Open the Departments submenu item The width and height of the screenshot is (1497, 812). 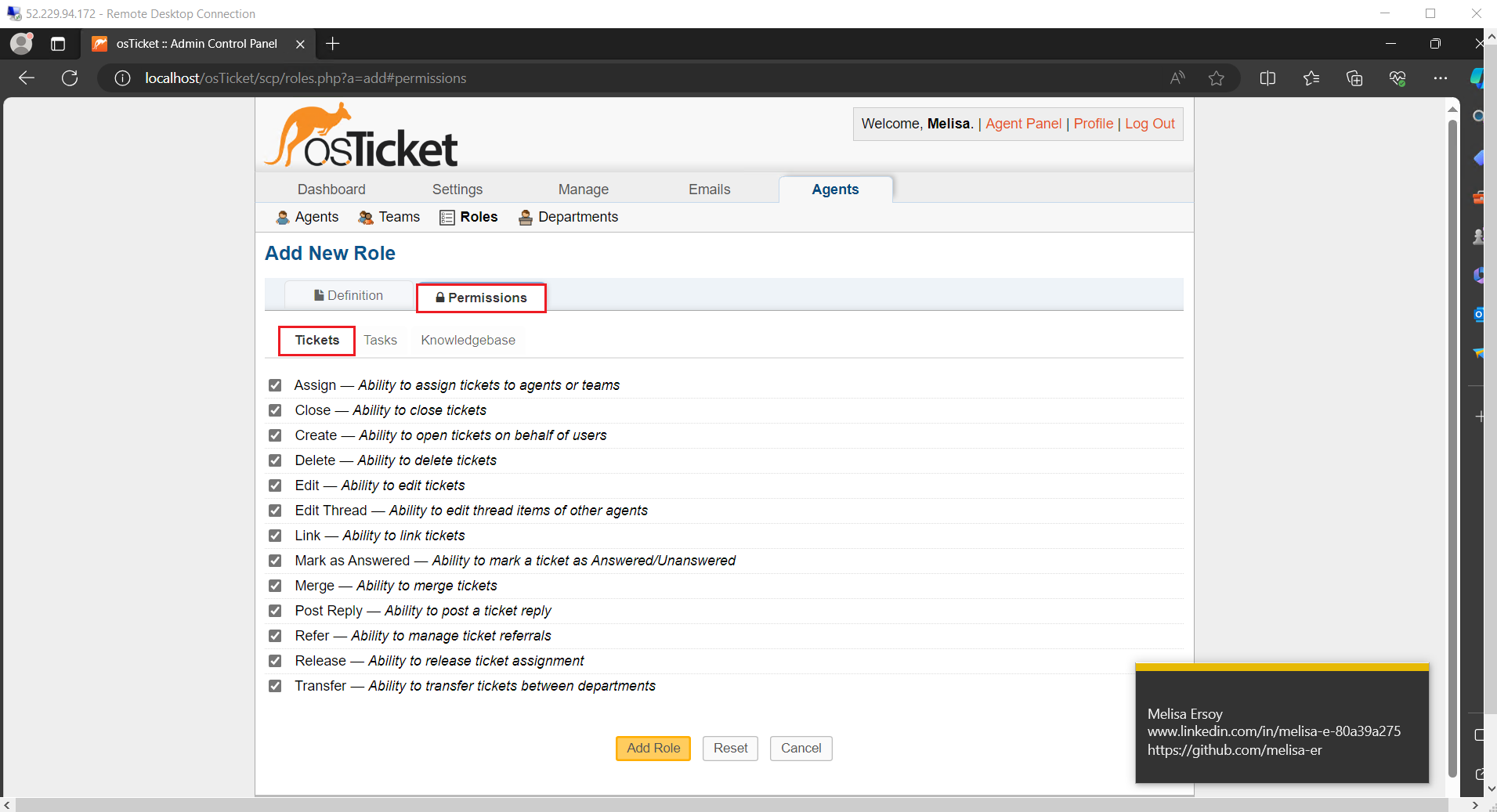tap(568, 217)
